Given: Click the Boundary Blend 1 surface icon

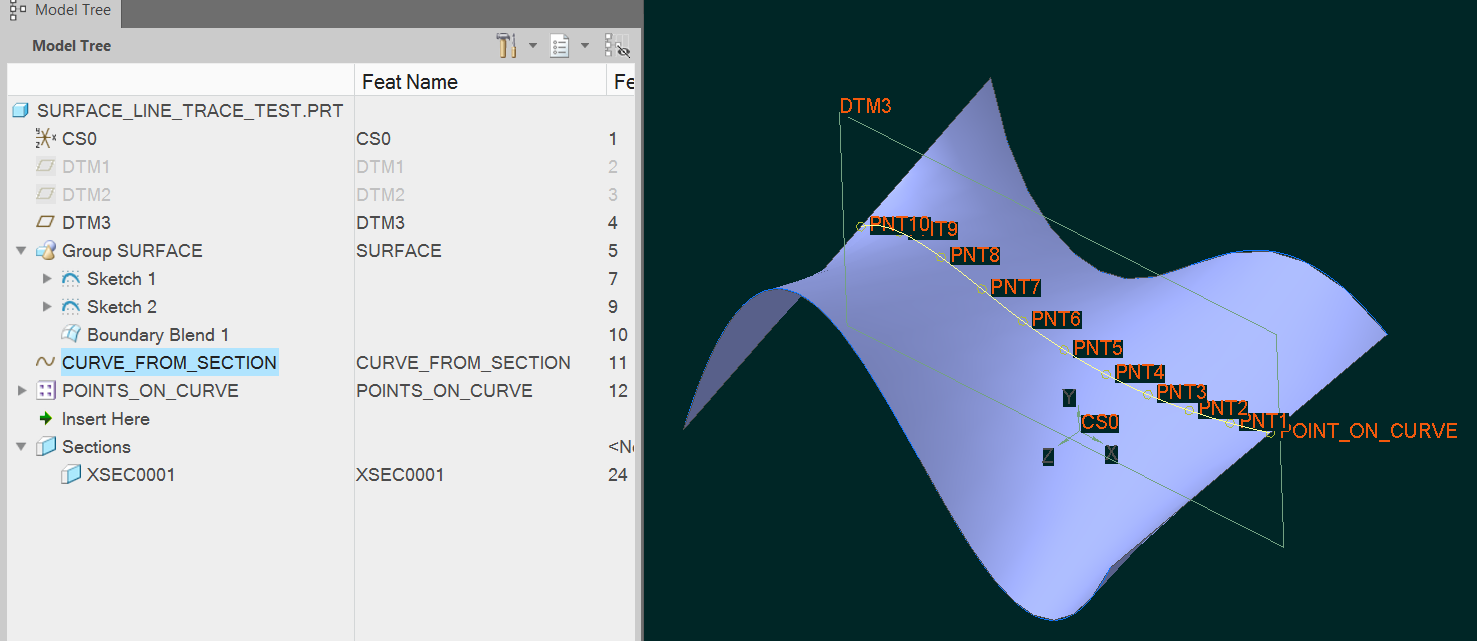Looking at the screenshot, I should pos(70,335).
